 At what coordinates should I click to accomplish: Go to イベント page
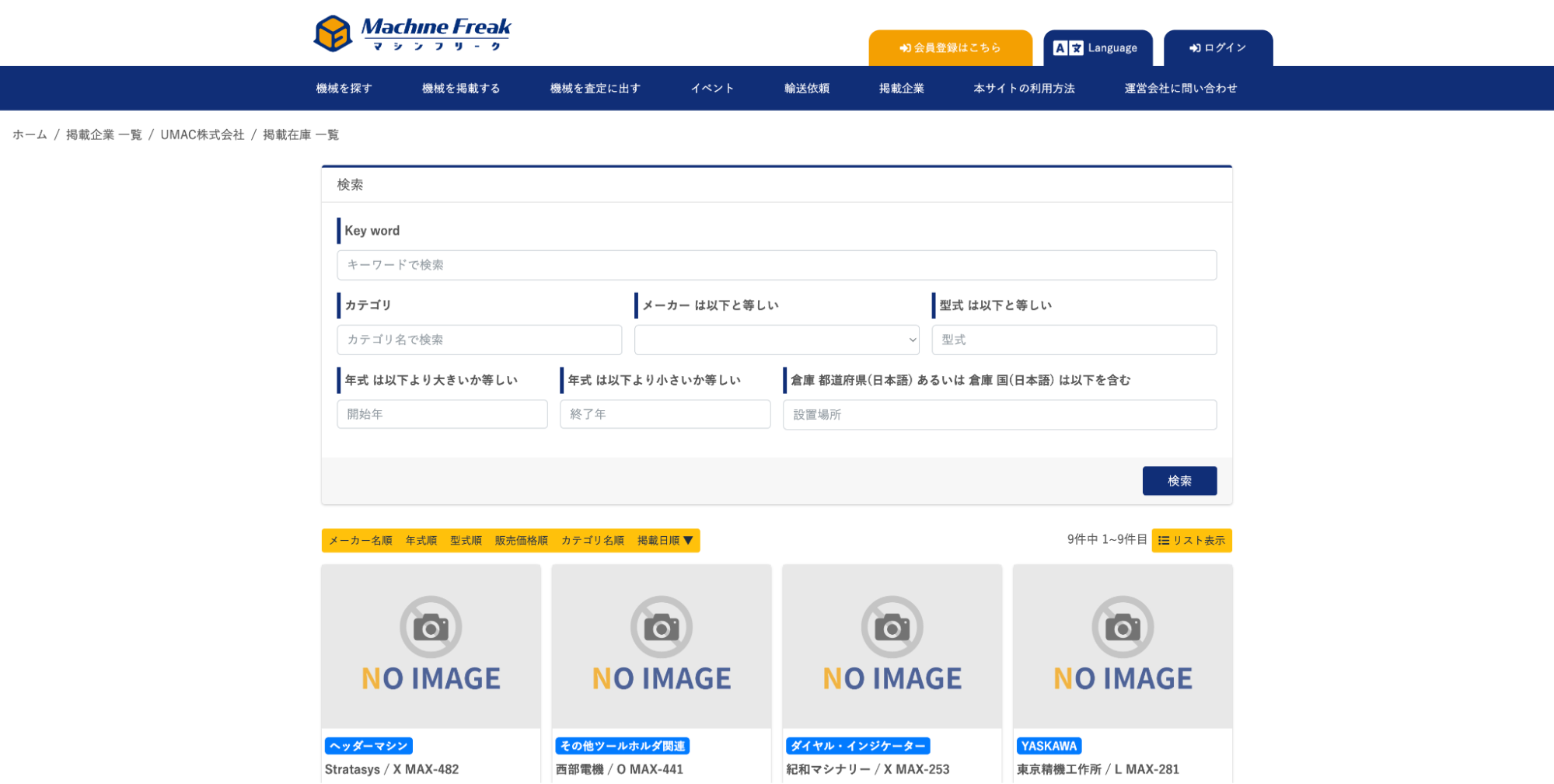tap(712, 89)
